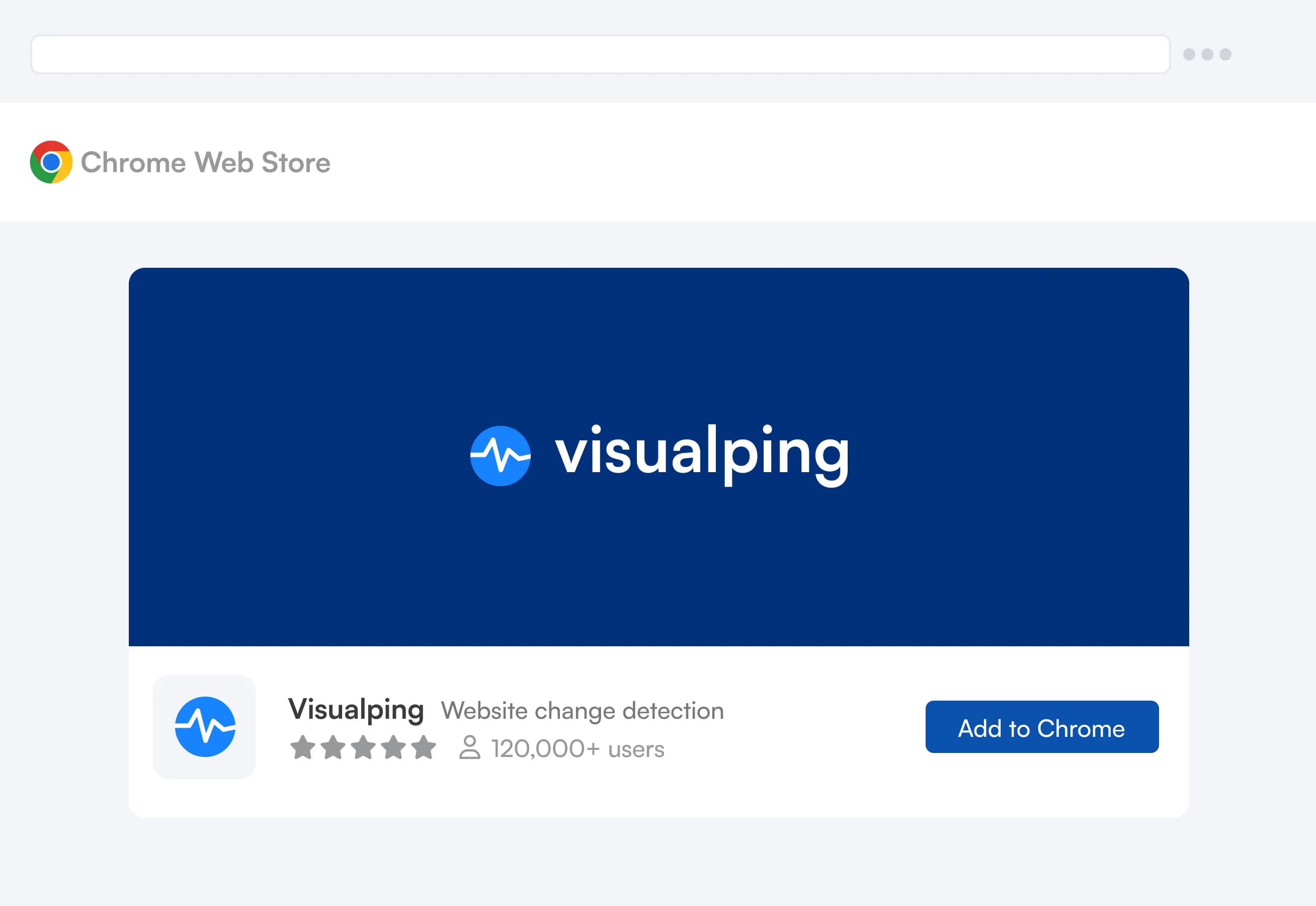Click the 120,000+ users text
Screen dimensions: 1316x906
(578, 748)
